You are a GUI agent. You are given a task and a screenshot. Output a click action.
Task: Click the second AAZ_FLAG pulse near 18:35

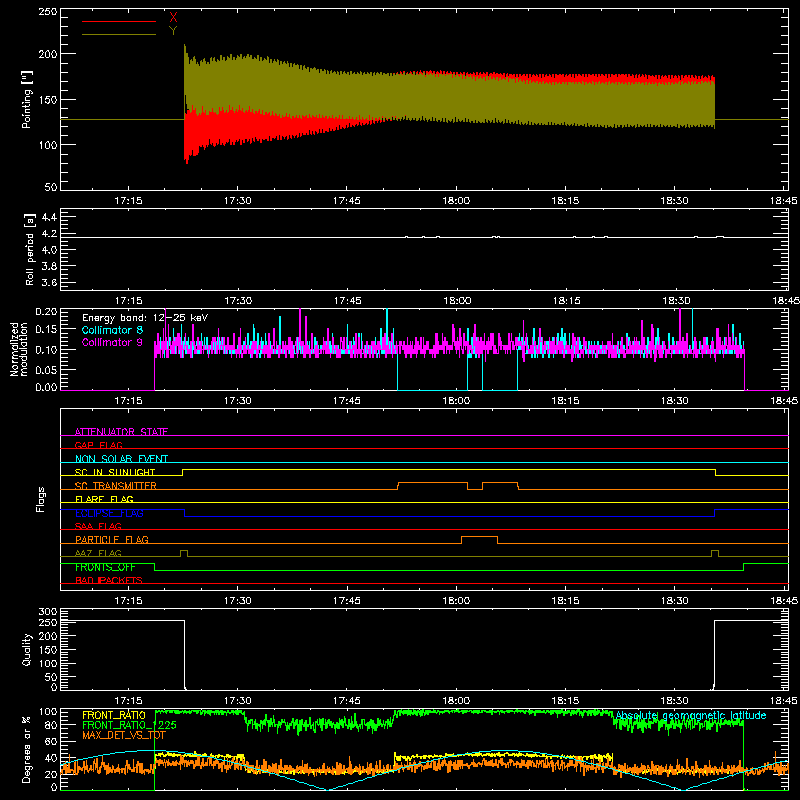[x=715, y=553]
